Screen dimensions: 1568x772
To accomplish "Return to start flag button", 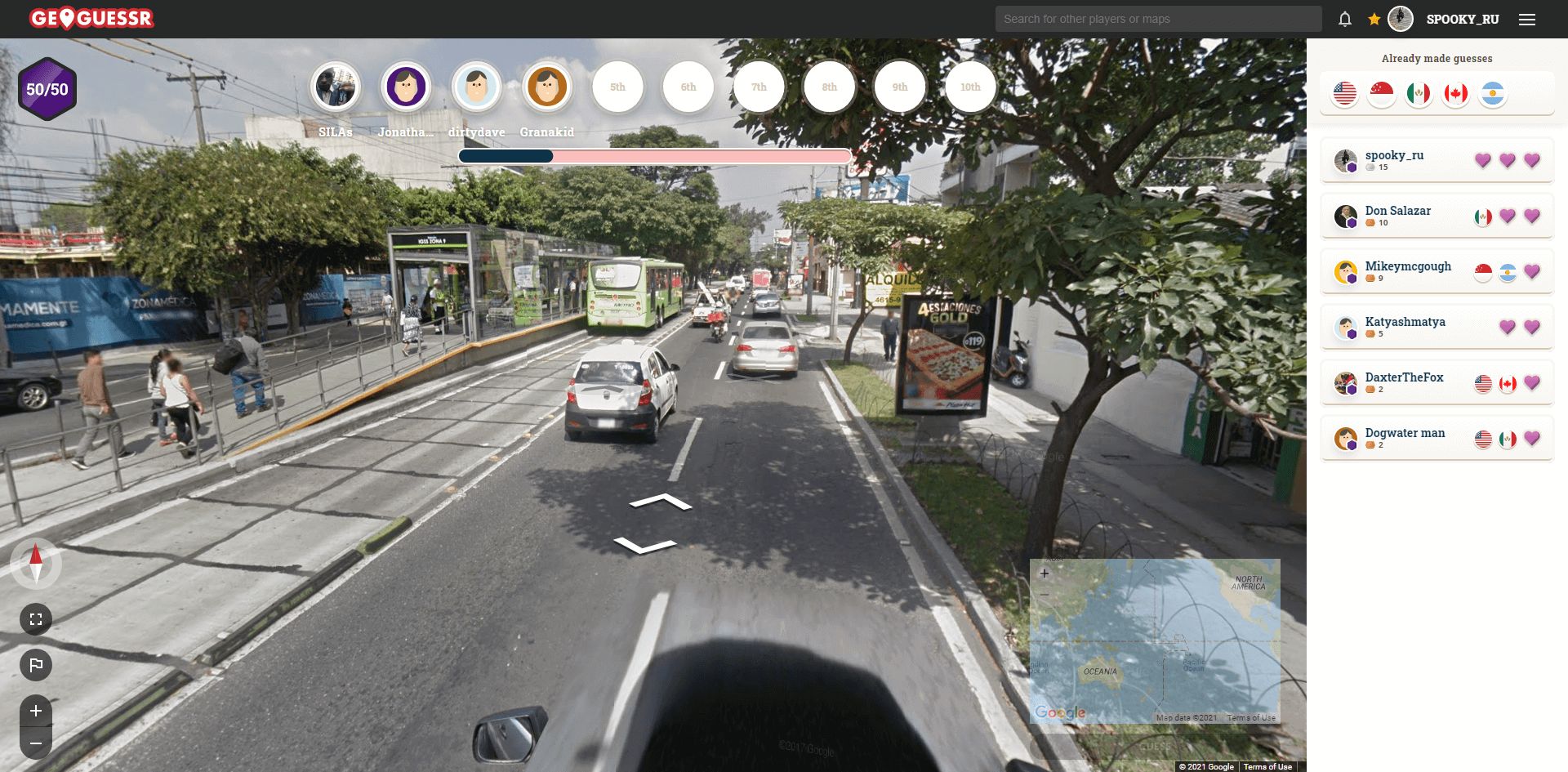I will point(36,665).
